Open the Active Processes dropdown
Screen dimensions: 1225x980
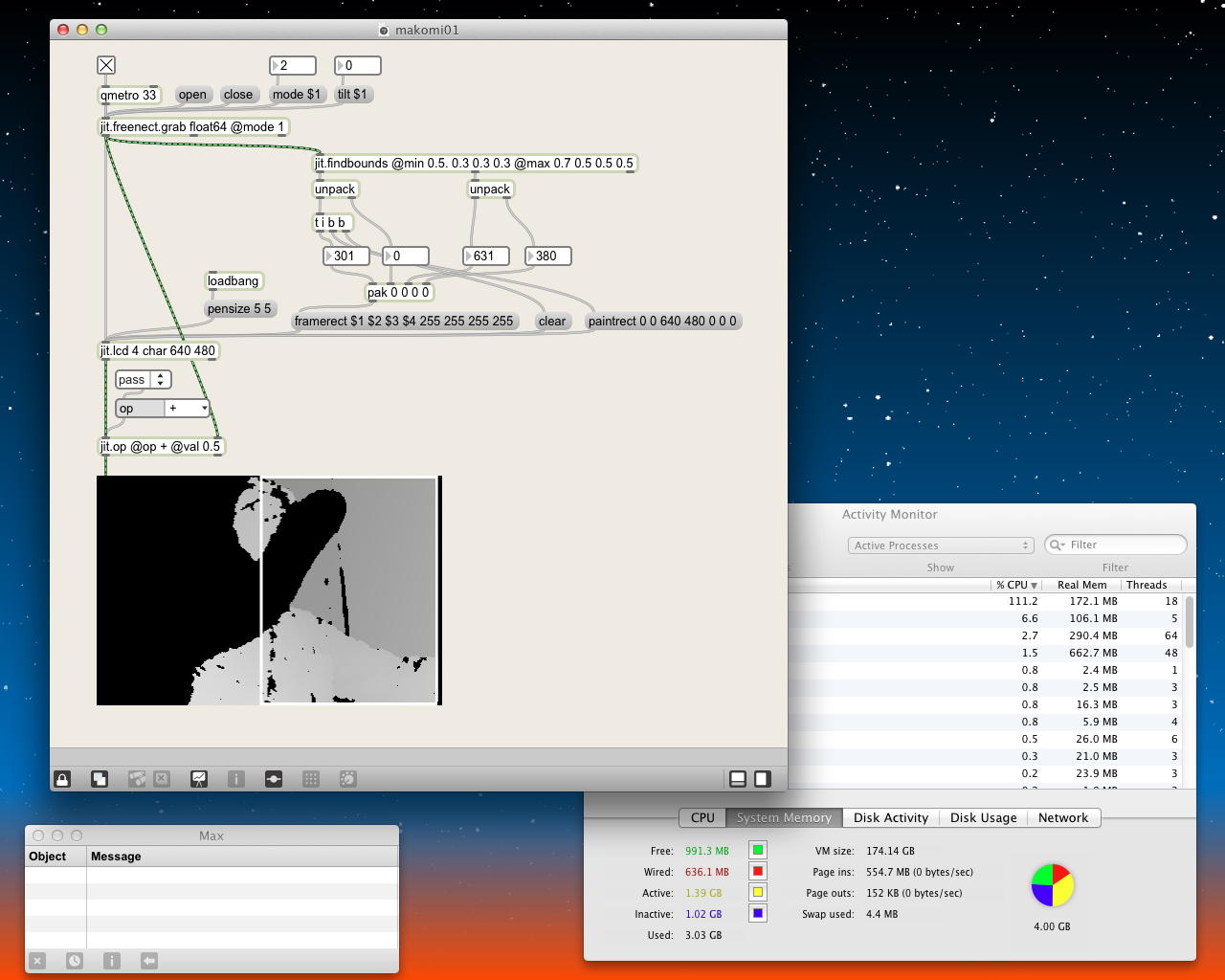click(941, 546)
